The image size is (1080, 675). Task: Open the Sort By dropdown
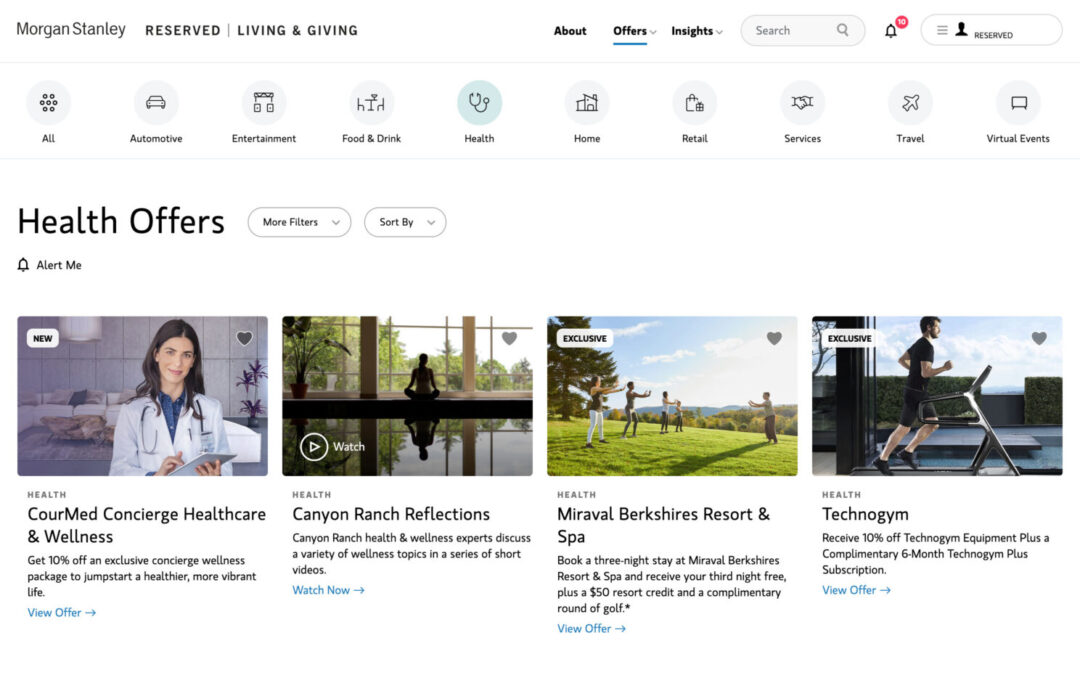pyautogui.click(x=405, y=222)
